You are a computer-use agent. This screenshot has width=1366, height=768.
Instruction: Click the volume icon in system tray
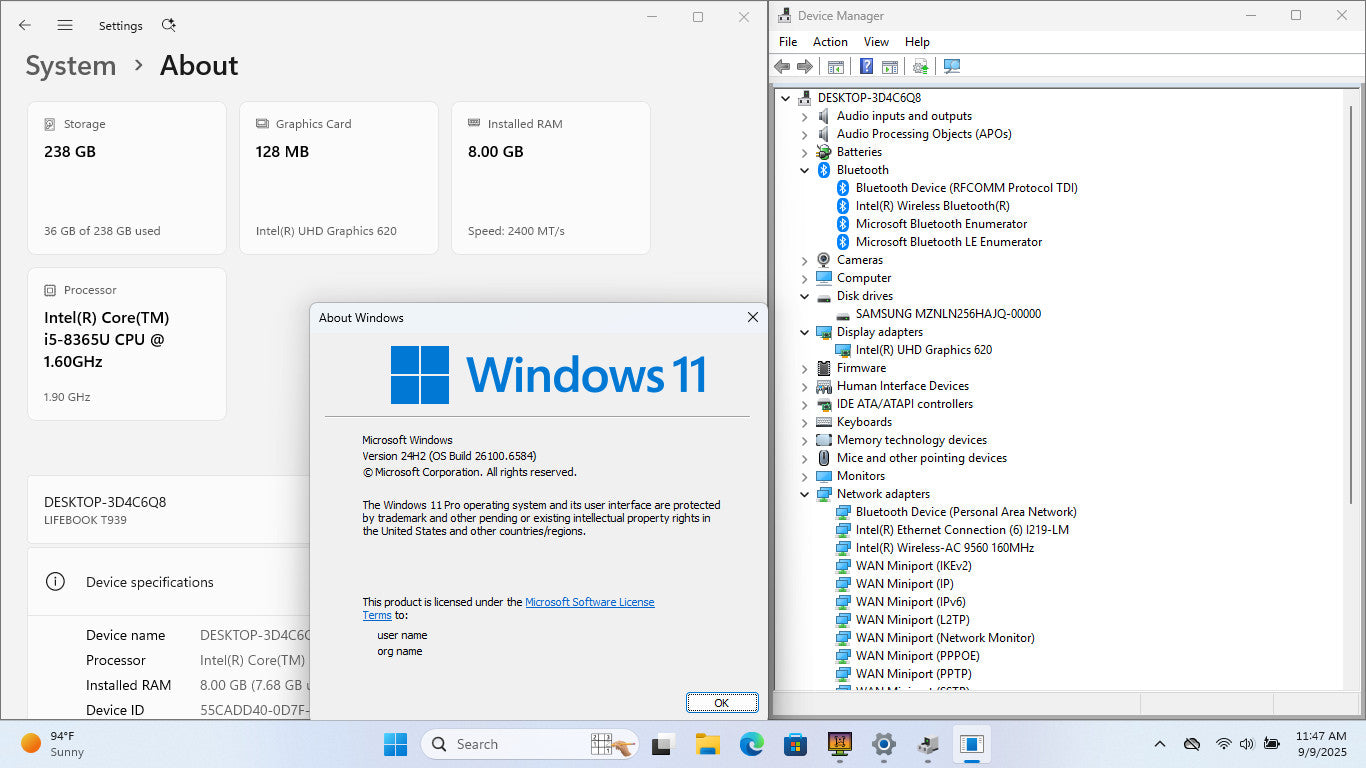point(1247,744)
